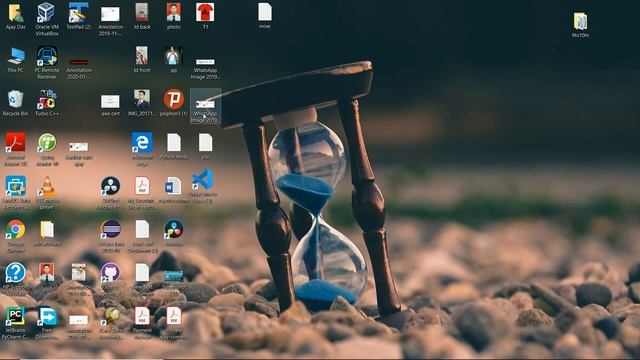The image size is (640, 360).
Task: Launch the green round app shortcut
Action: [47, 149]
